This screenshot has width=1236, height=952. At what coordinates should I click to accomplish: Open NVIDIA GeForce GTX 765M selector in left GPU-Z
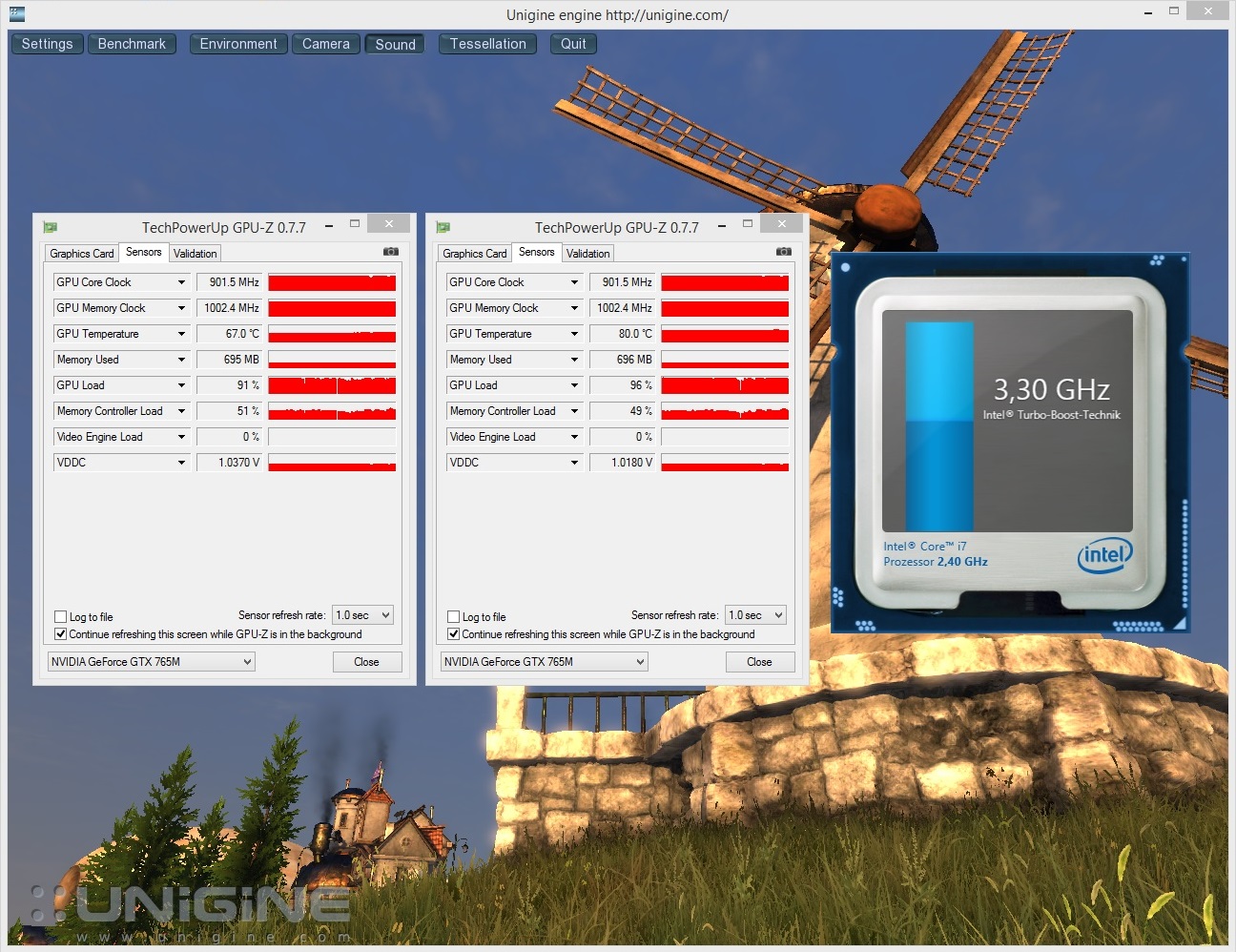[151, 662]
